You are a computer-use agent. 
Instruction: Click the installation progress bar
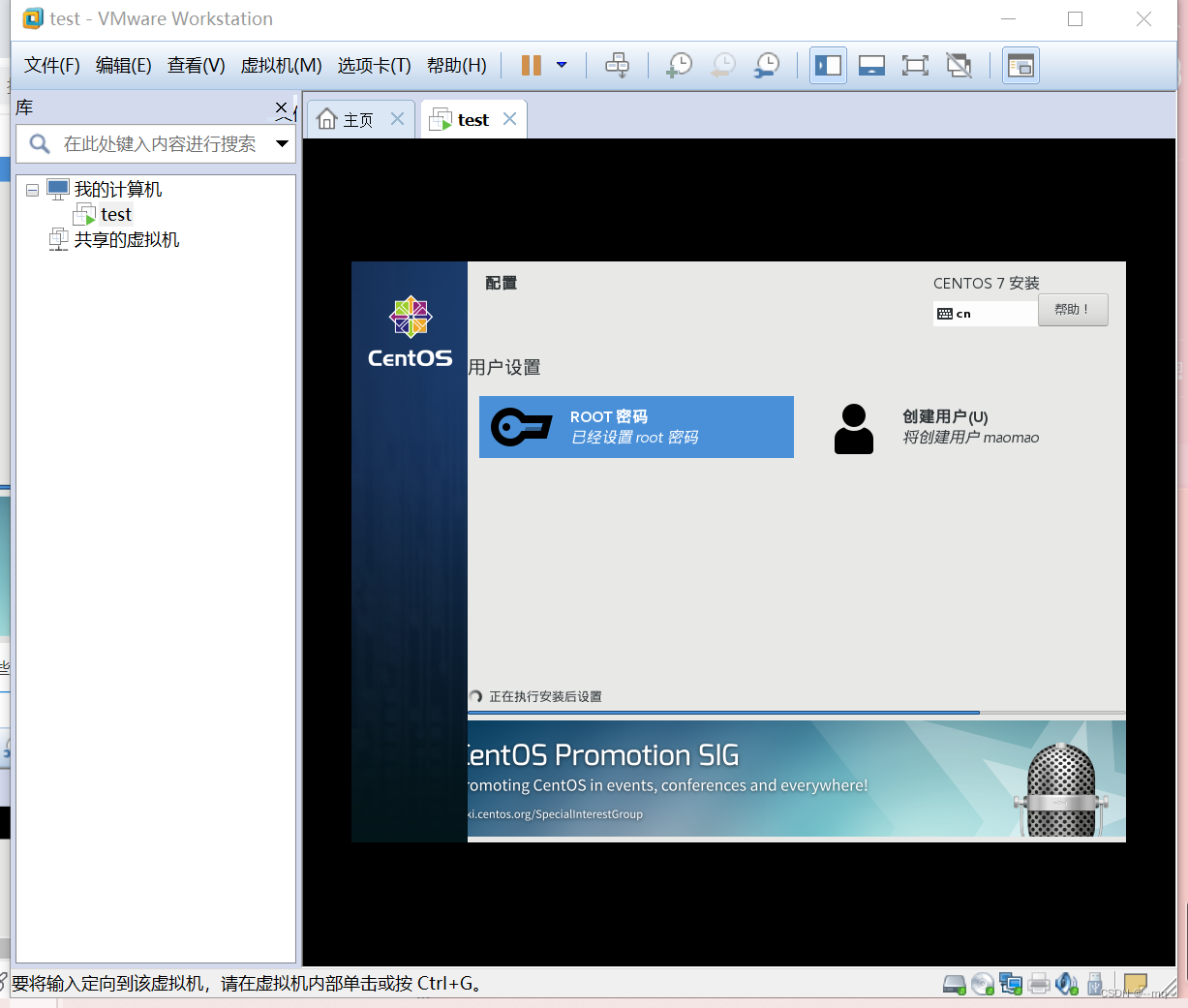click(x=796, y=713)
